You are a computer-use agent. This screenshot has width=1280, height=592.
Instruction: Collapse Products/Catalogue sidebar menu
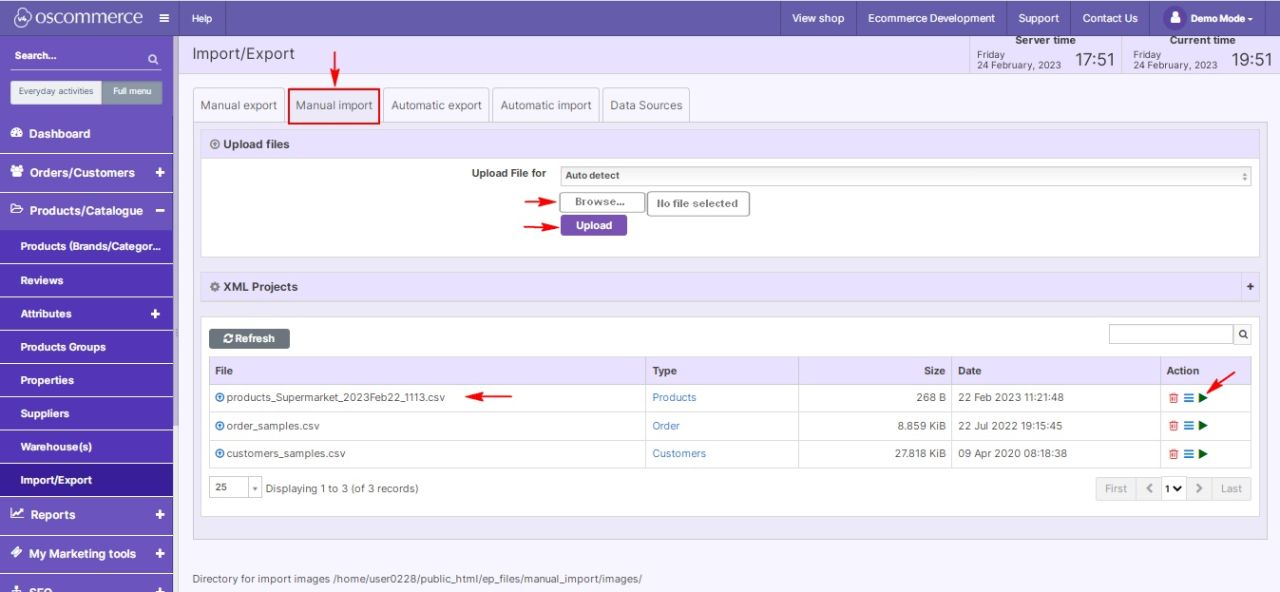(160, 211)
